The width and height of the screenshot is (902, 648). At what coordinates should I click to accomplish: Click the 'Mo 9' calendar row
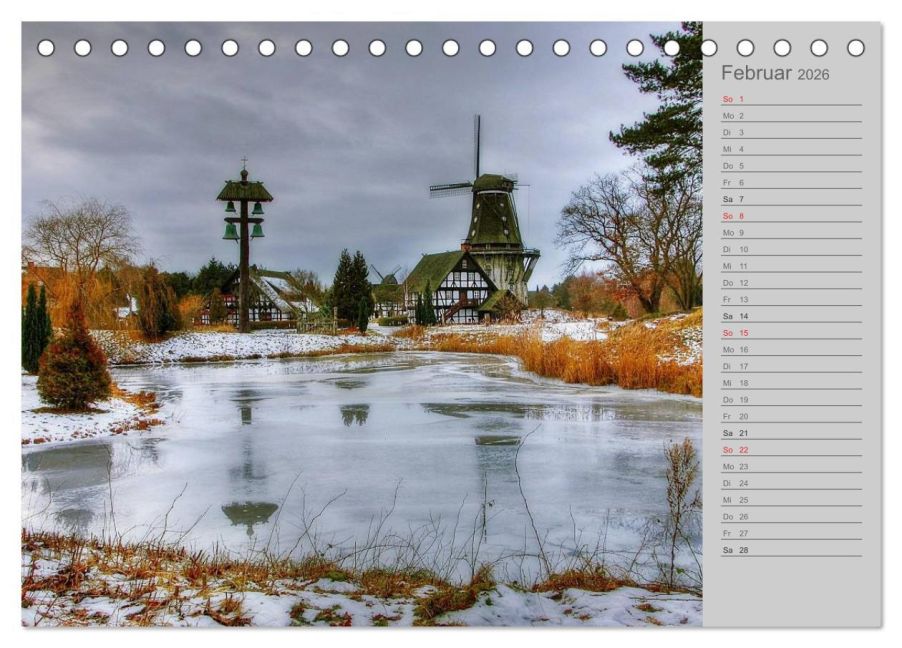pos(792,232)
